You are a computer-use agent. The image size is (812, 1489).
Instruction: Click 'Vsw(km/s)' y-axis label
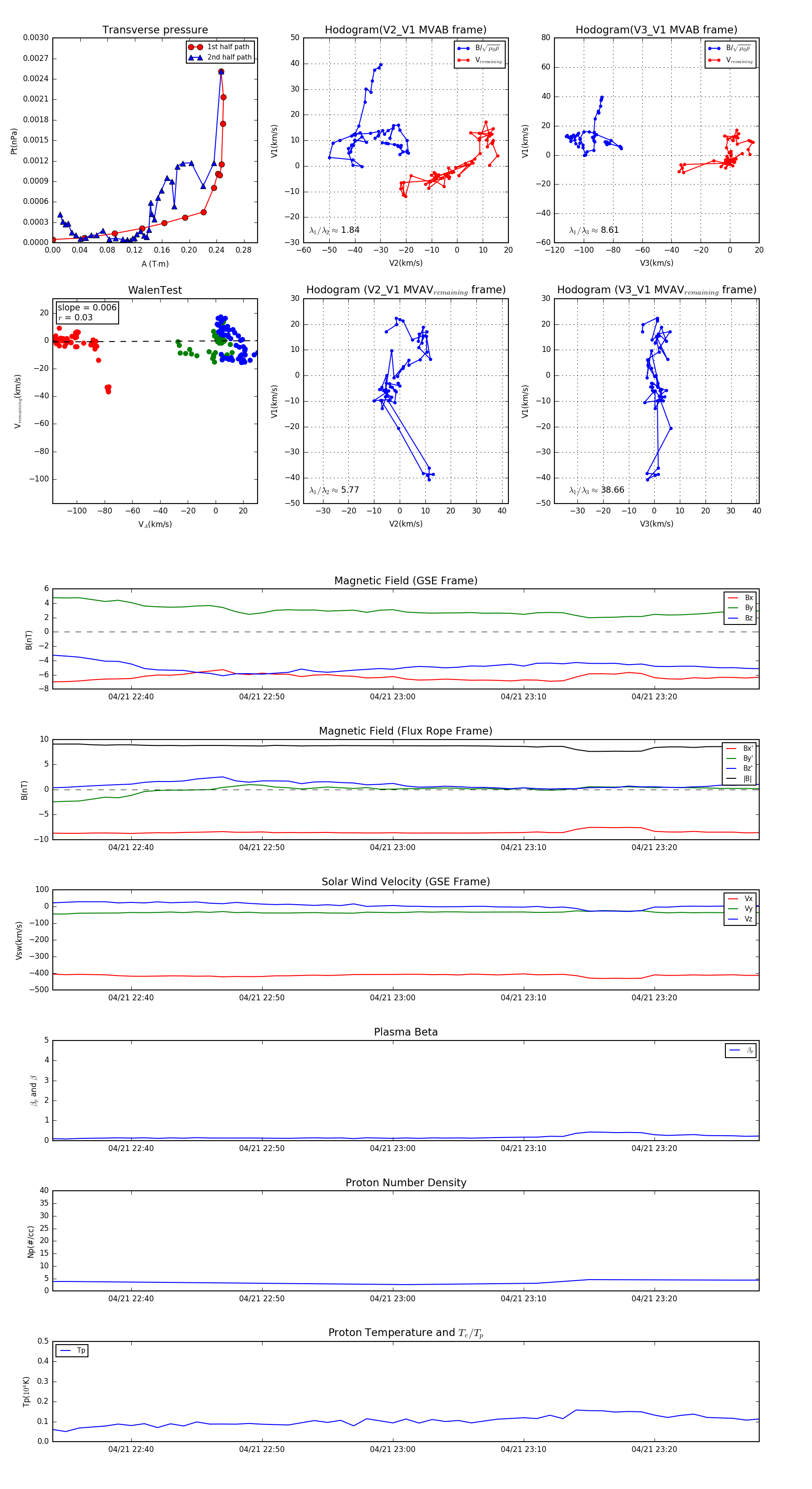coord(18,940)
